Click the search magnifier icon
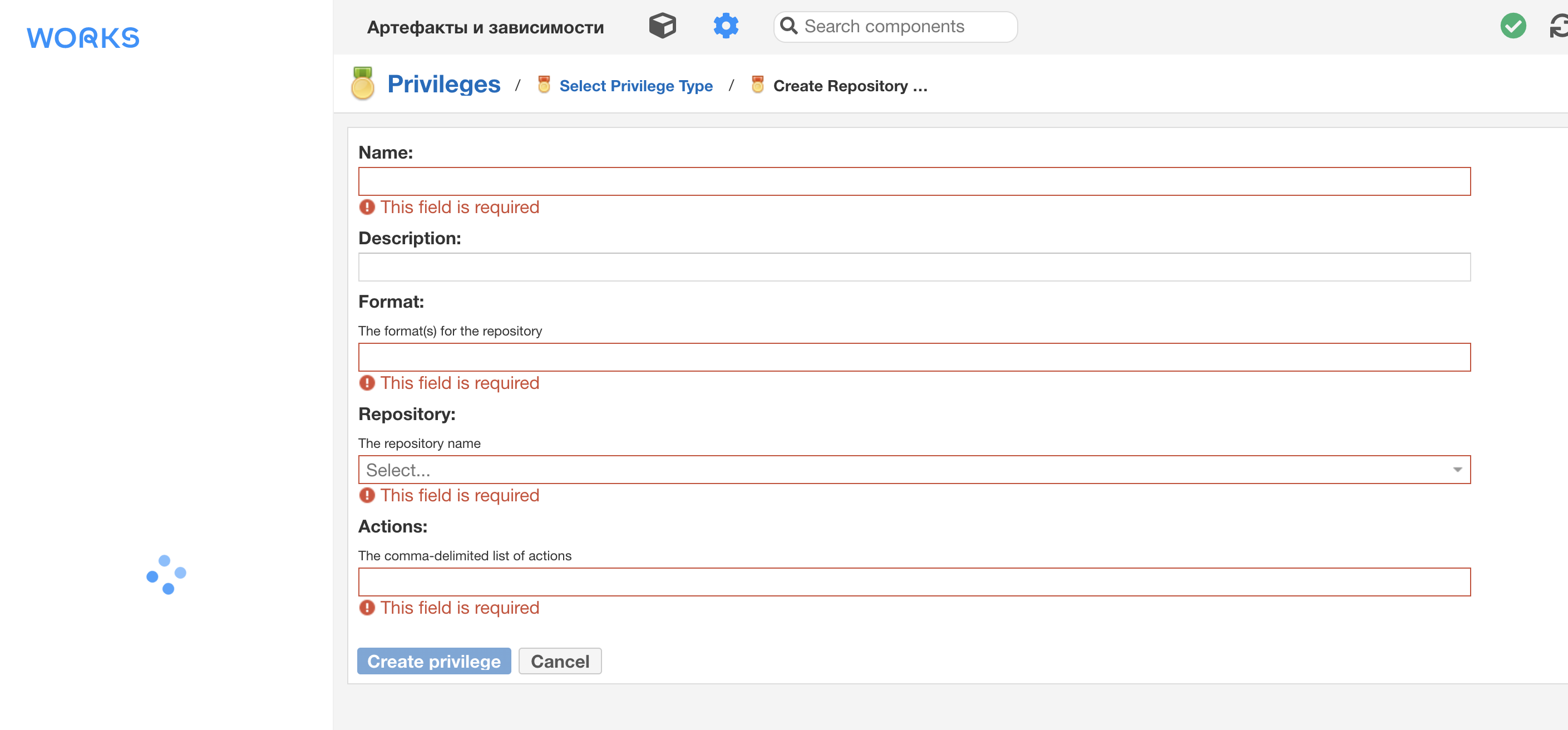The width and height of the screenshot is (1568, 730). [789, 26]
